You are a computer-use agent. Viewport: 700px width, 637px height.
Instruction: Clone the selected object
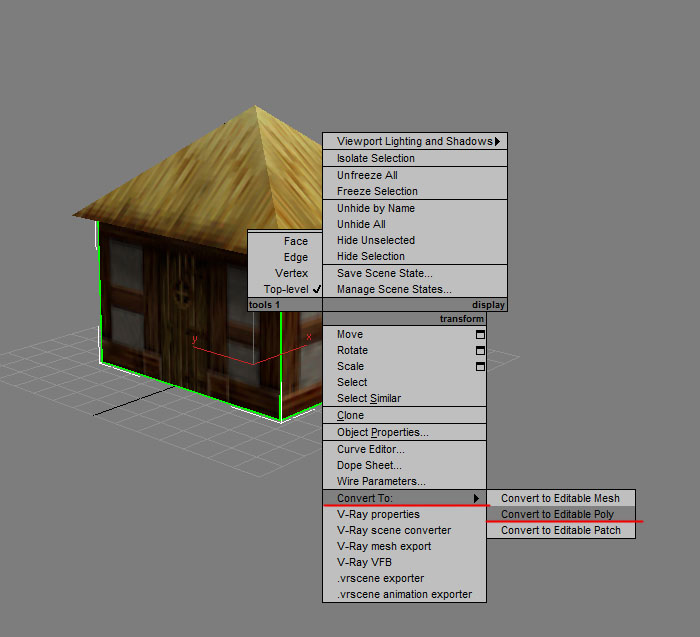404,415
